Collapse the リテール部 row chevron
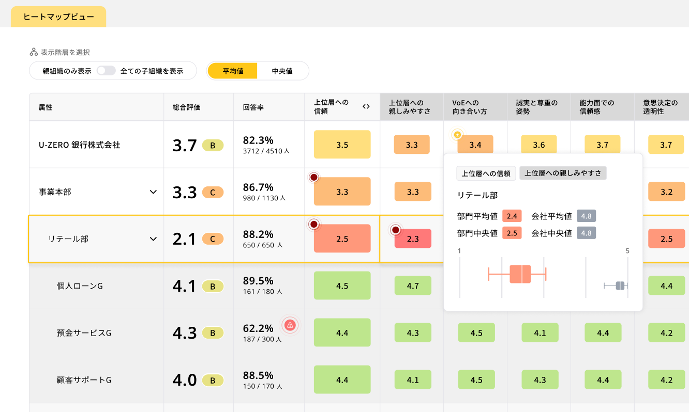 (154, 239)
